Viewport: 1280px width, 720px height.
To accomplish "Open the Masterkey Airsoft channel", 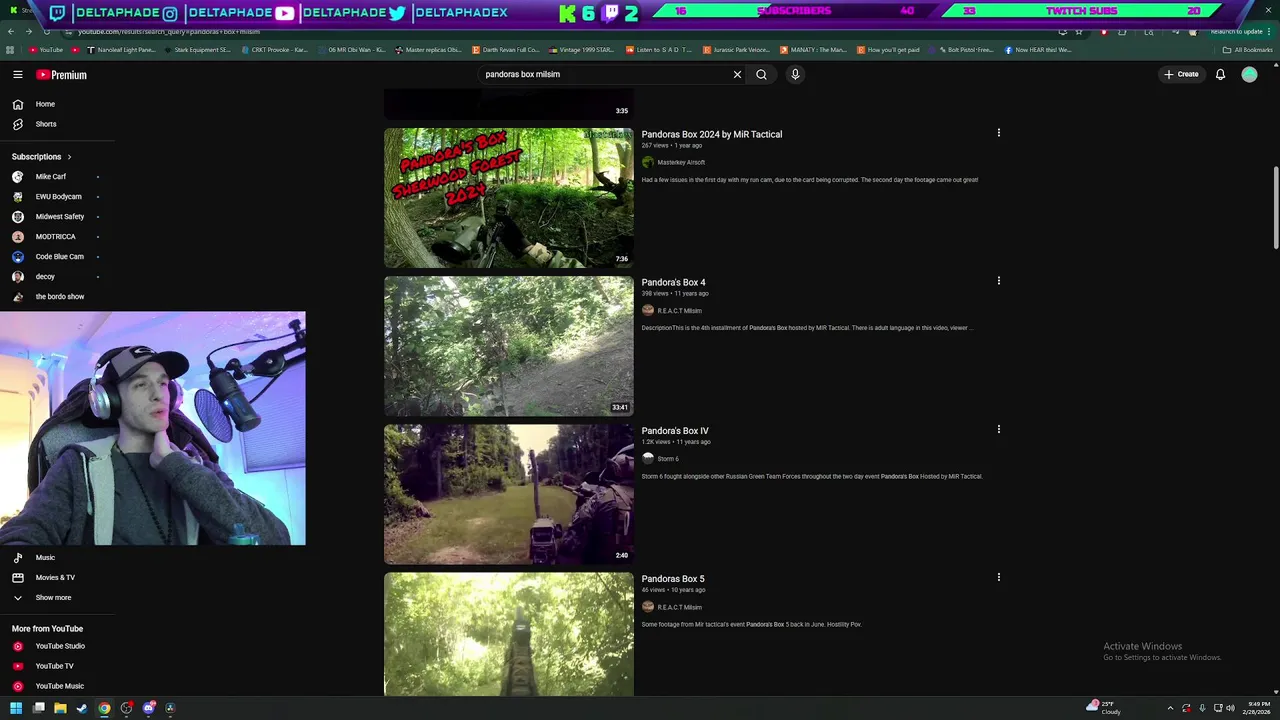I will tap(681, 162).
